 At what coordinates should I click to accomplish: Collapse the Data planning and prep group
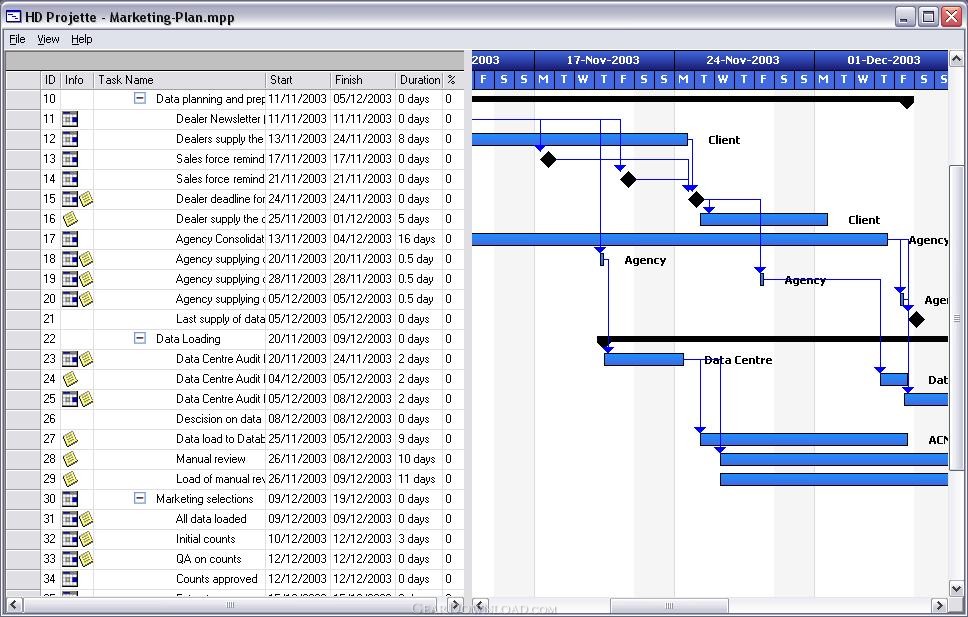pos(140,98)
